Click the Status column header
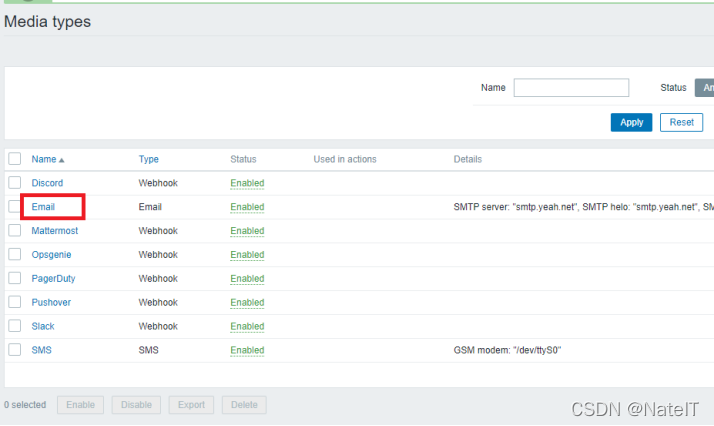Viewport: 714px width, 426px height. [243, 159]
